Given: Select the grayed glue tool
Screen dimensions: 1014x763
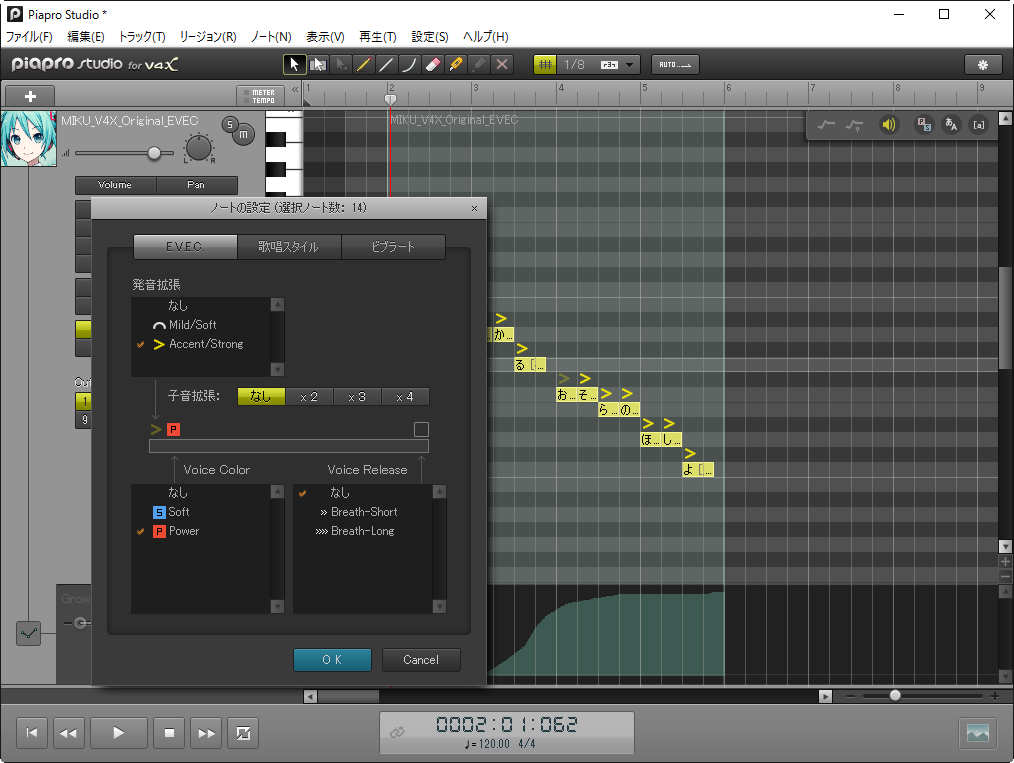Looking at the screenshot, I should tap(479, 64).
